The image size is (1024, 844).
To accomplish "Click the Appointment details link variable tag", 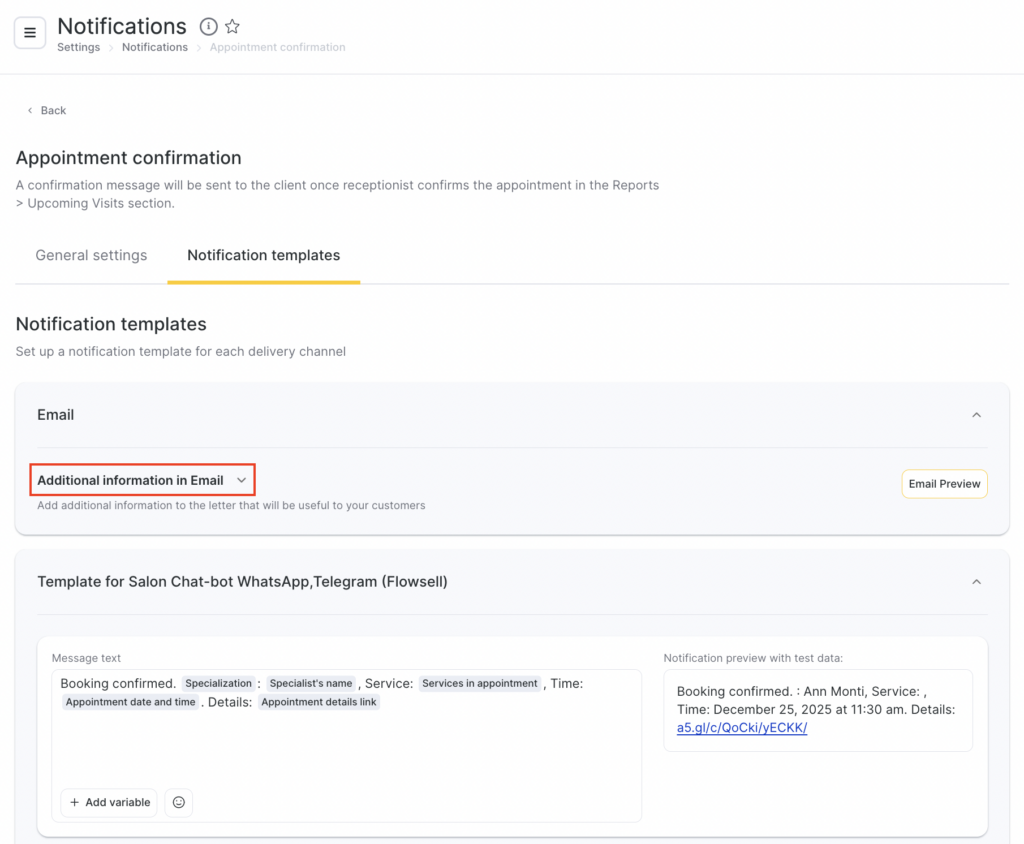I will (x=319, y=702).
